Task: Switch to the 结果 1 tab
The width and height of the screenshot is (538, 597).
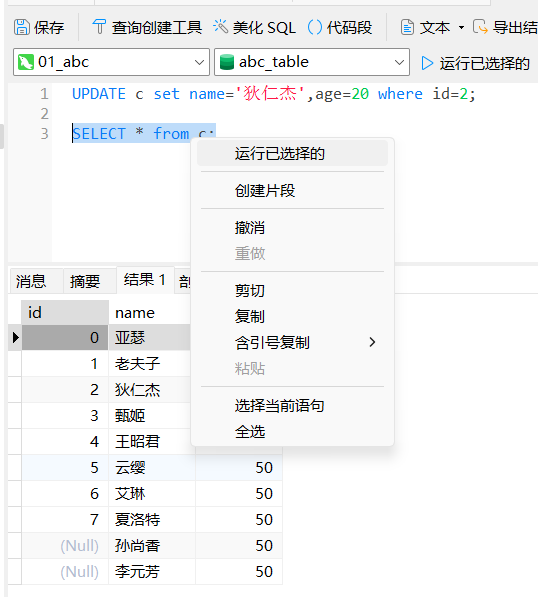Action: point(145,280)
